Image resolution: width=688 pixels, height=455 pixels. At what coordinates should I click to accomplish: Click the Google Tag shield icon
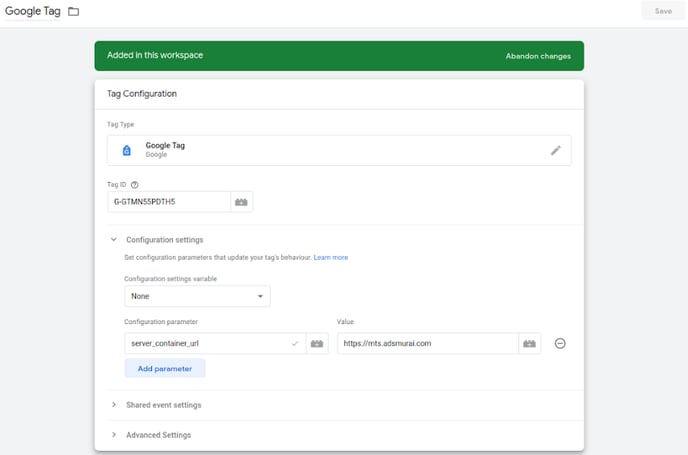point(127,150)
